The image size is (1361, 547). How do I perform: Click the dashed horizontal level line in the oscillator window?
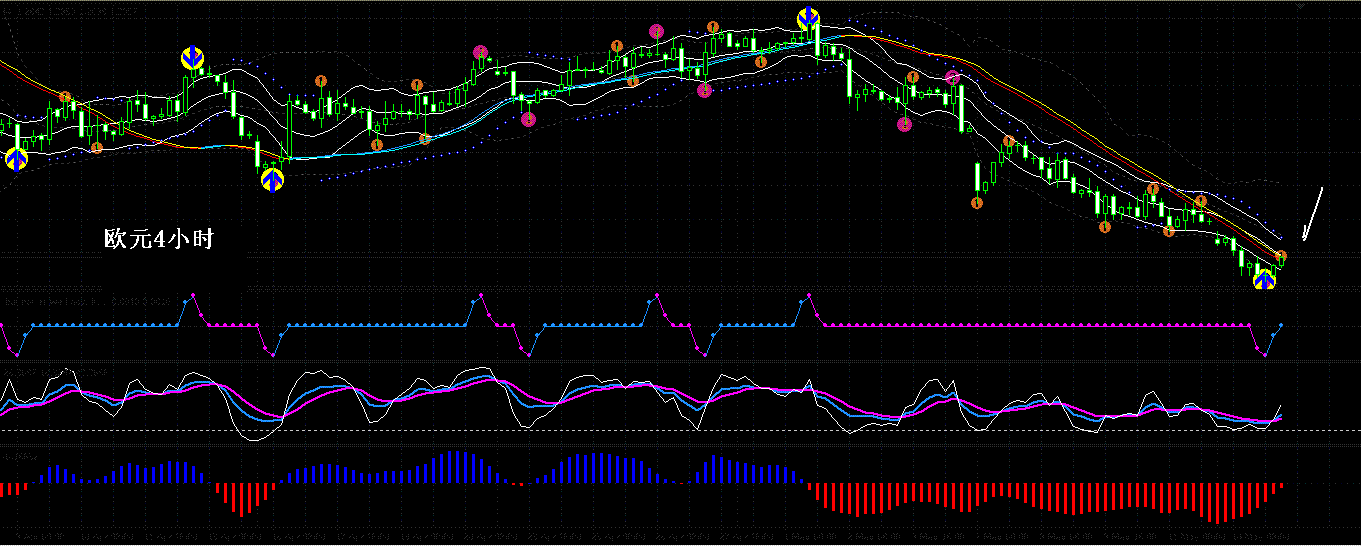click(x=680, y=431)
